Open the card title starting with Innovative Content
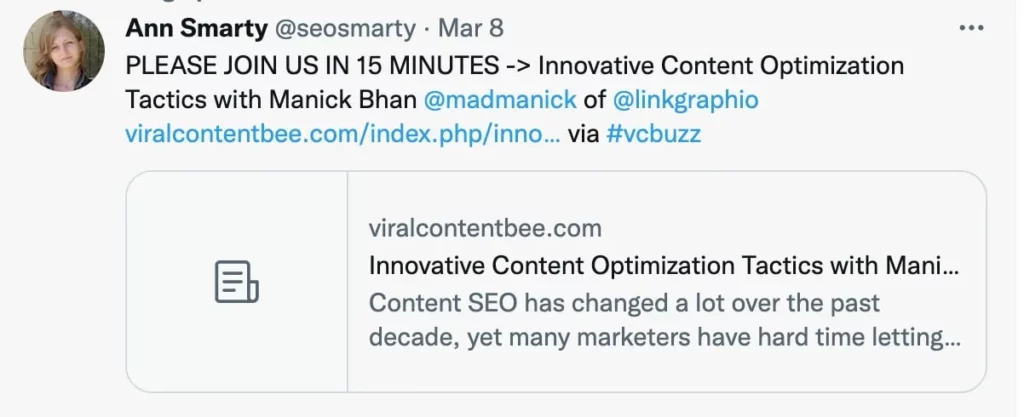1024x417 pixels. pos(664,266)
